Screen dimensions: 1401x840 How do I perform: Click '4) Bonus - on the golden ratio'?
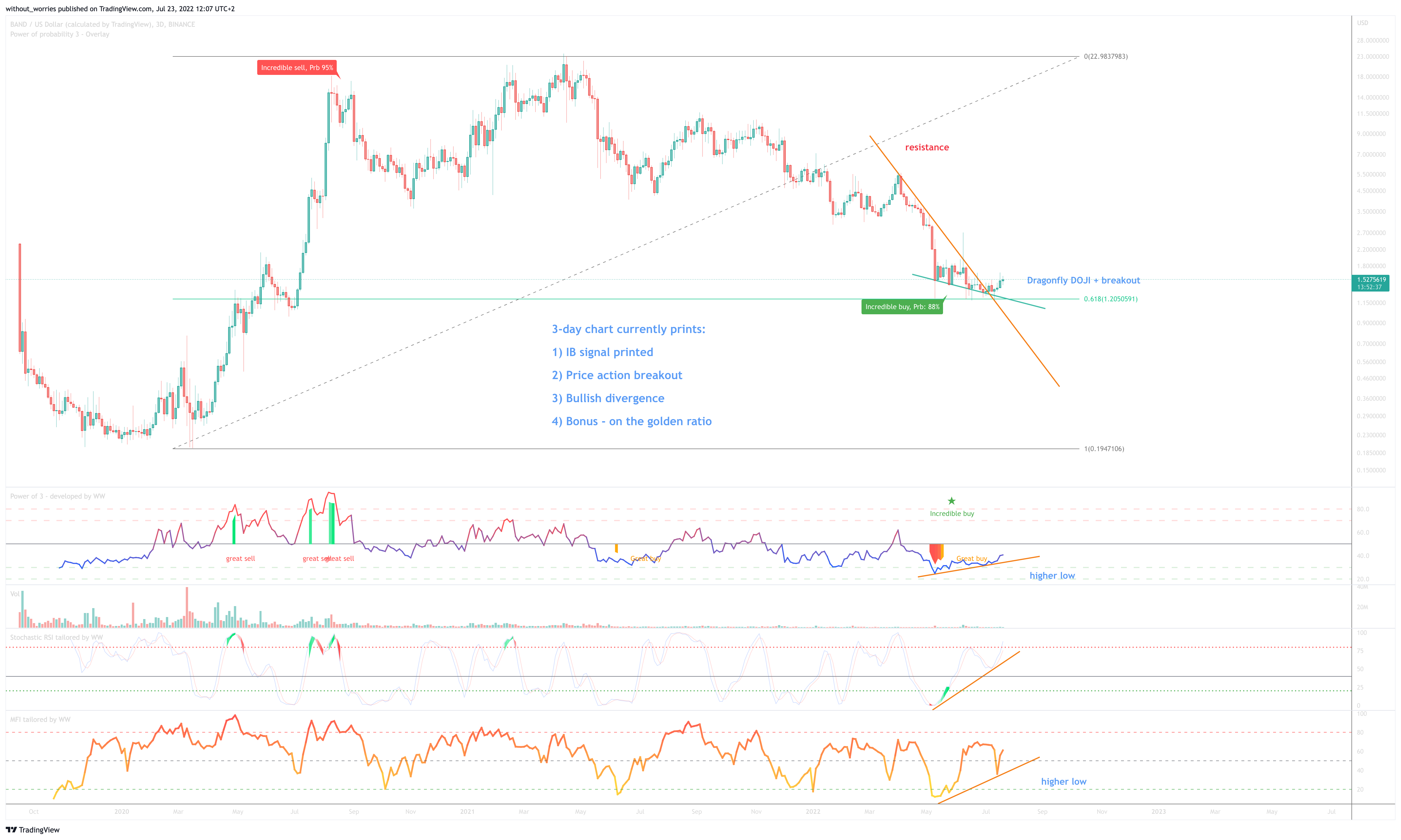(x=631, y=422)
